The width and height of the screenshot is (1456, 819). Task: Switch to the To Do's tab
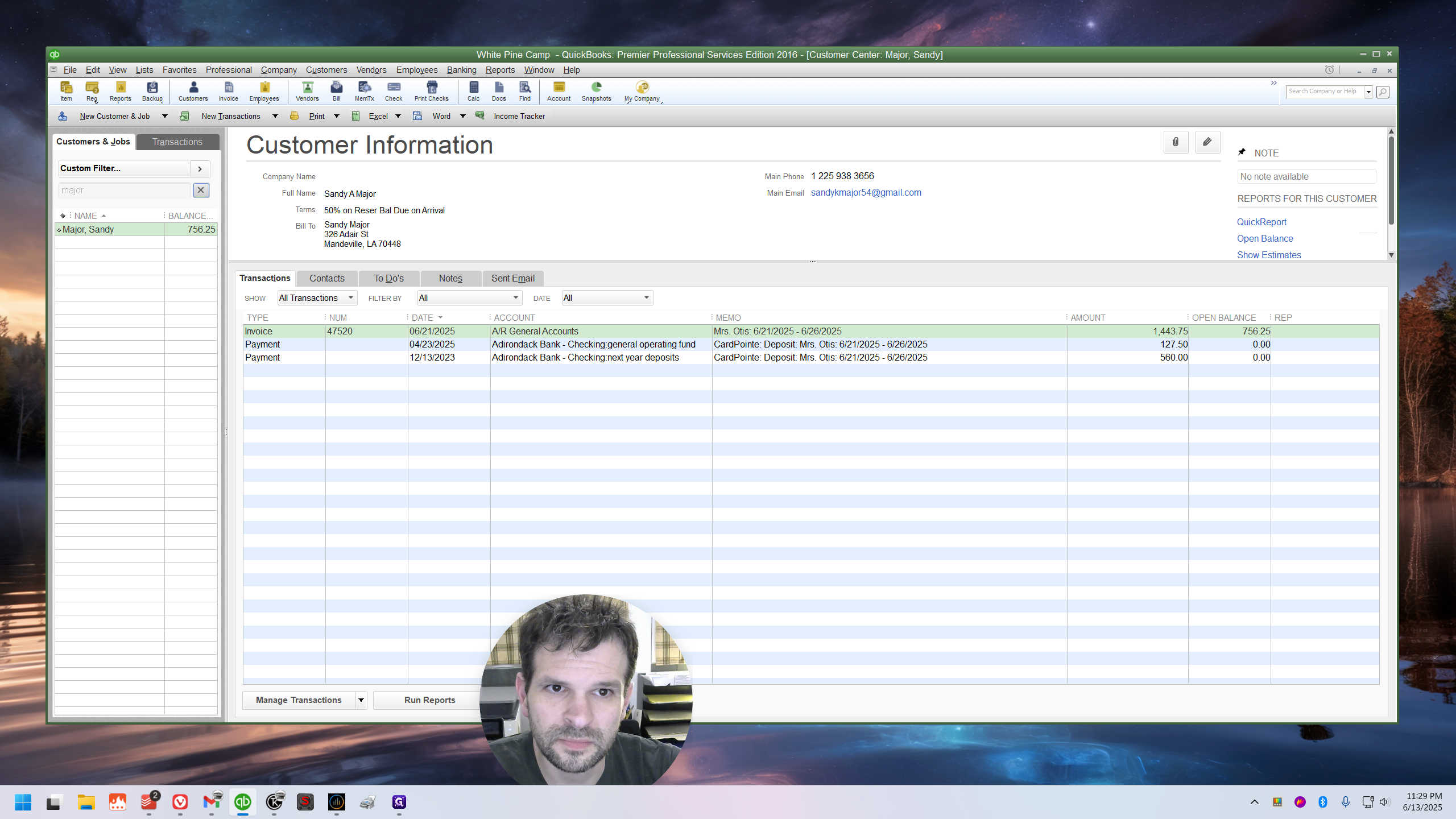tap(389, 278)
